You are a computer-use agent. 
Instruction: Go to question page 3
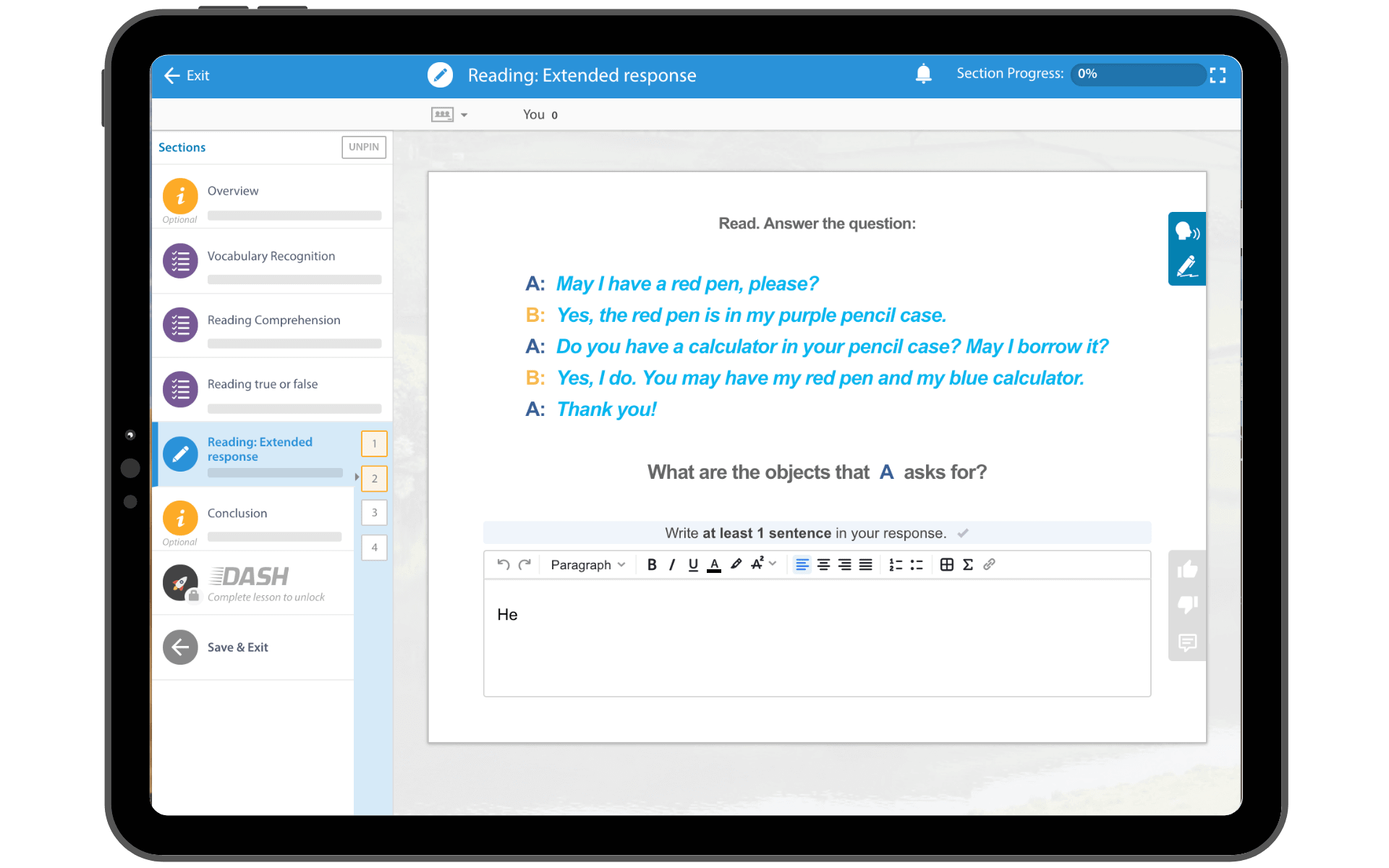click(374, 513)
